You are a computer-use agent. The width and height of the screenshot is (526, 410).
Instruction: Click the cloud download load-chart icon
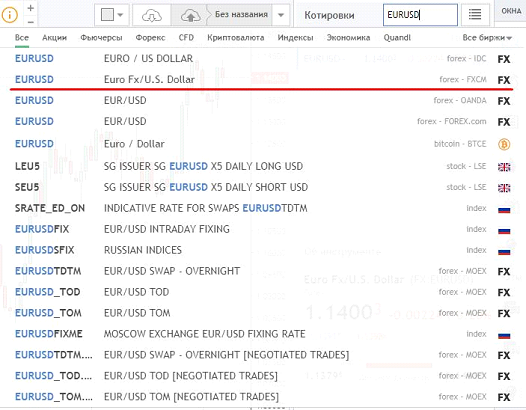(152, 15)
